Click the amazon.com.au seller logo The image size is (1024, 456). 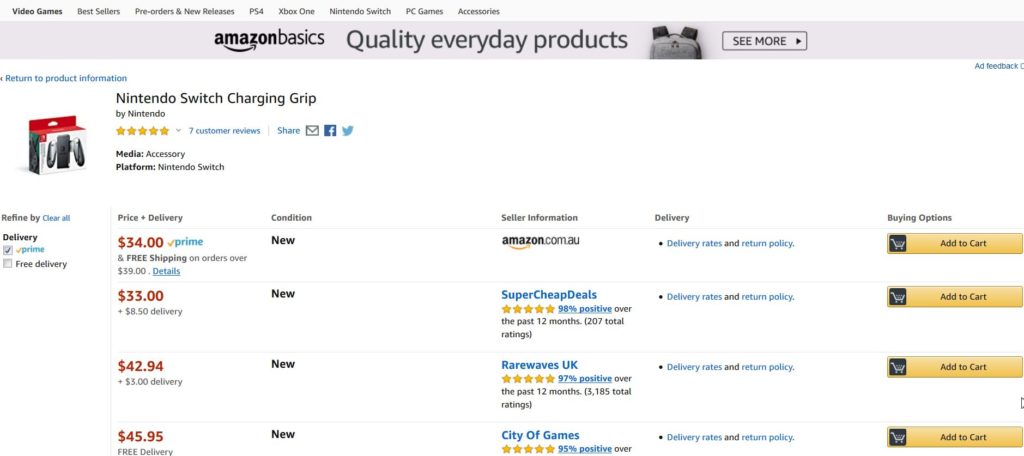click(x=540, y=243)
